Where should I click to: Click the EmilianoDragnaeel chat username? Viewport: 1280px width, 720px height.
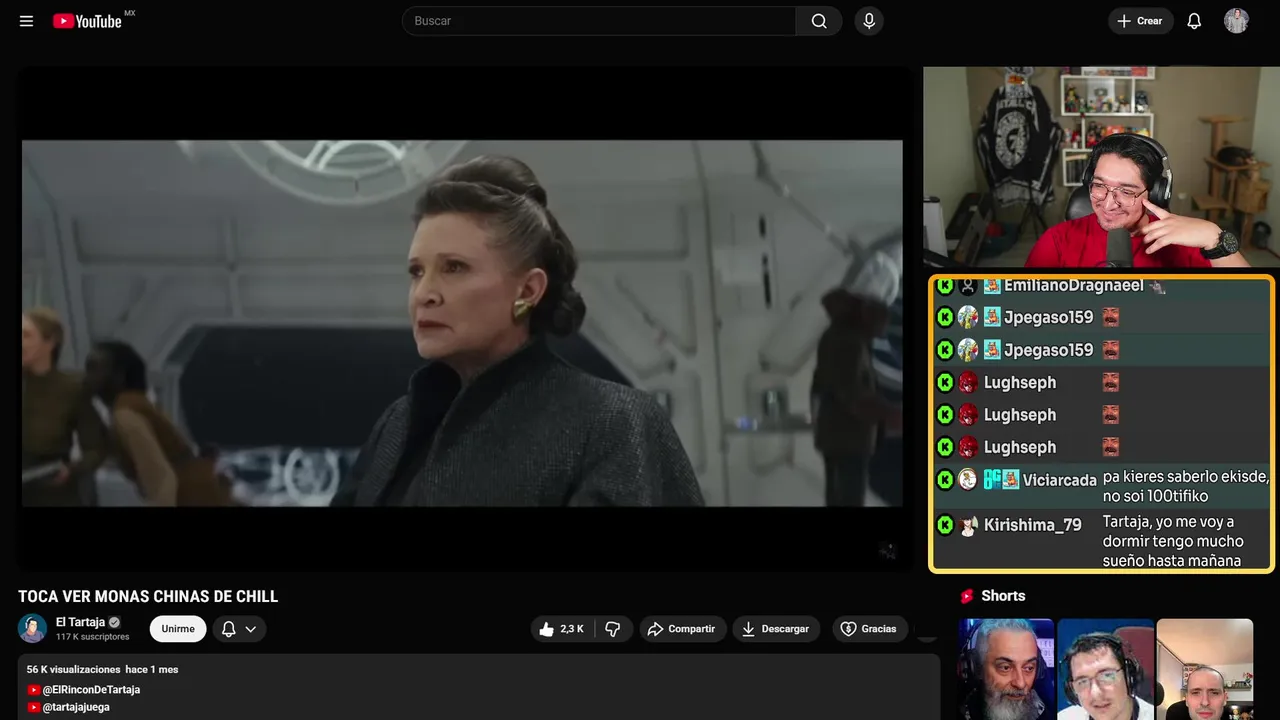[x=1073, y=286]
